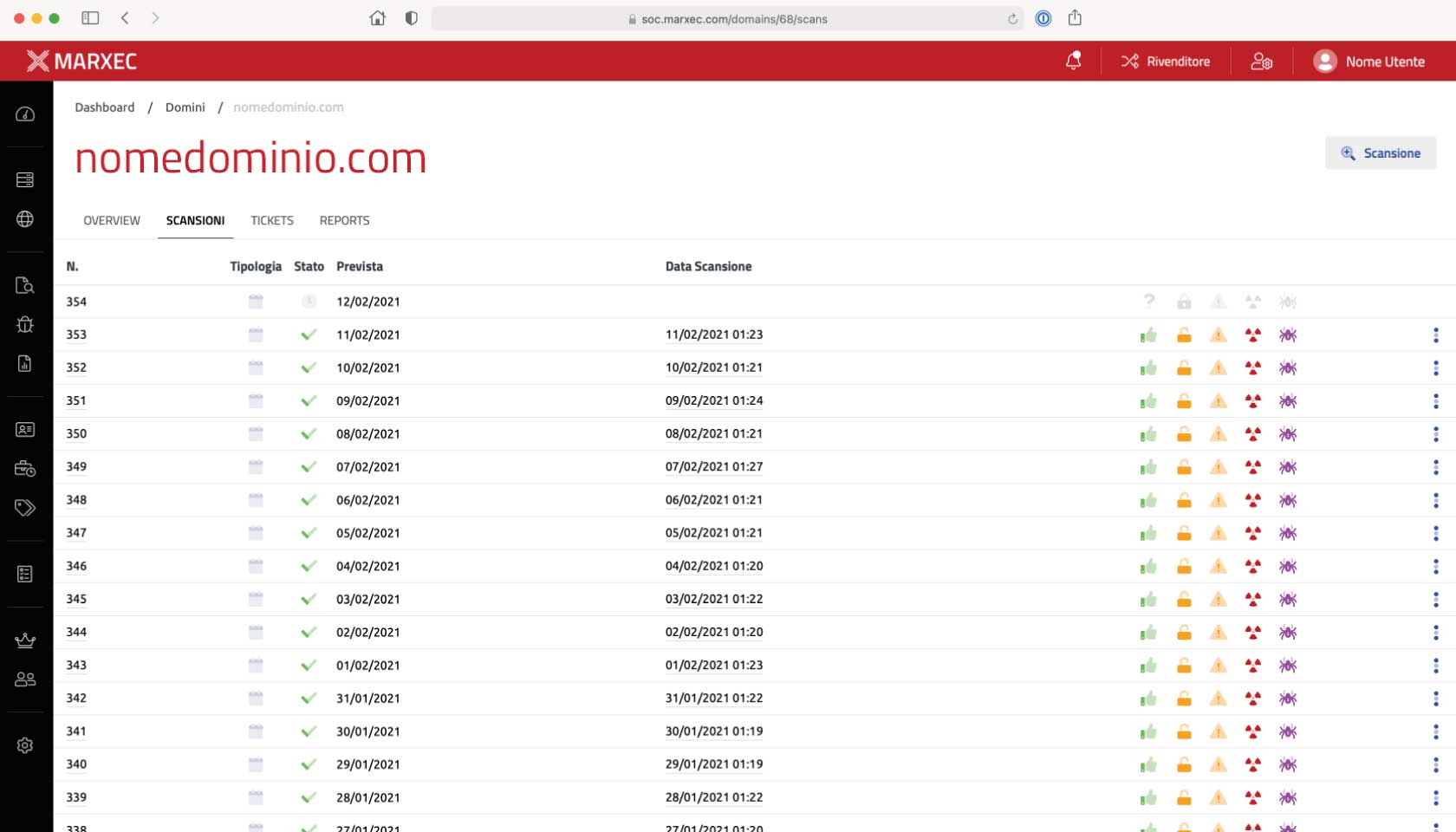Open the users group icon in sidebar
1456x832 pixels.
[x=25, y=679]
